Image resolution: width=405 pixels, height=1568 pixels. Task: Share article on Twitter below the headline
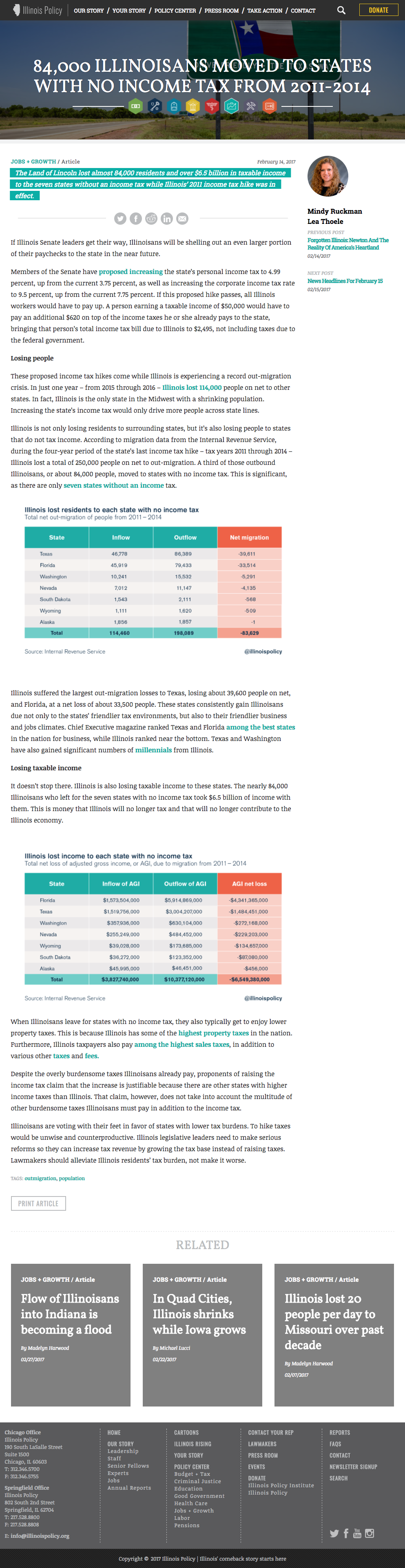tap(120, 219)
